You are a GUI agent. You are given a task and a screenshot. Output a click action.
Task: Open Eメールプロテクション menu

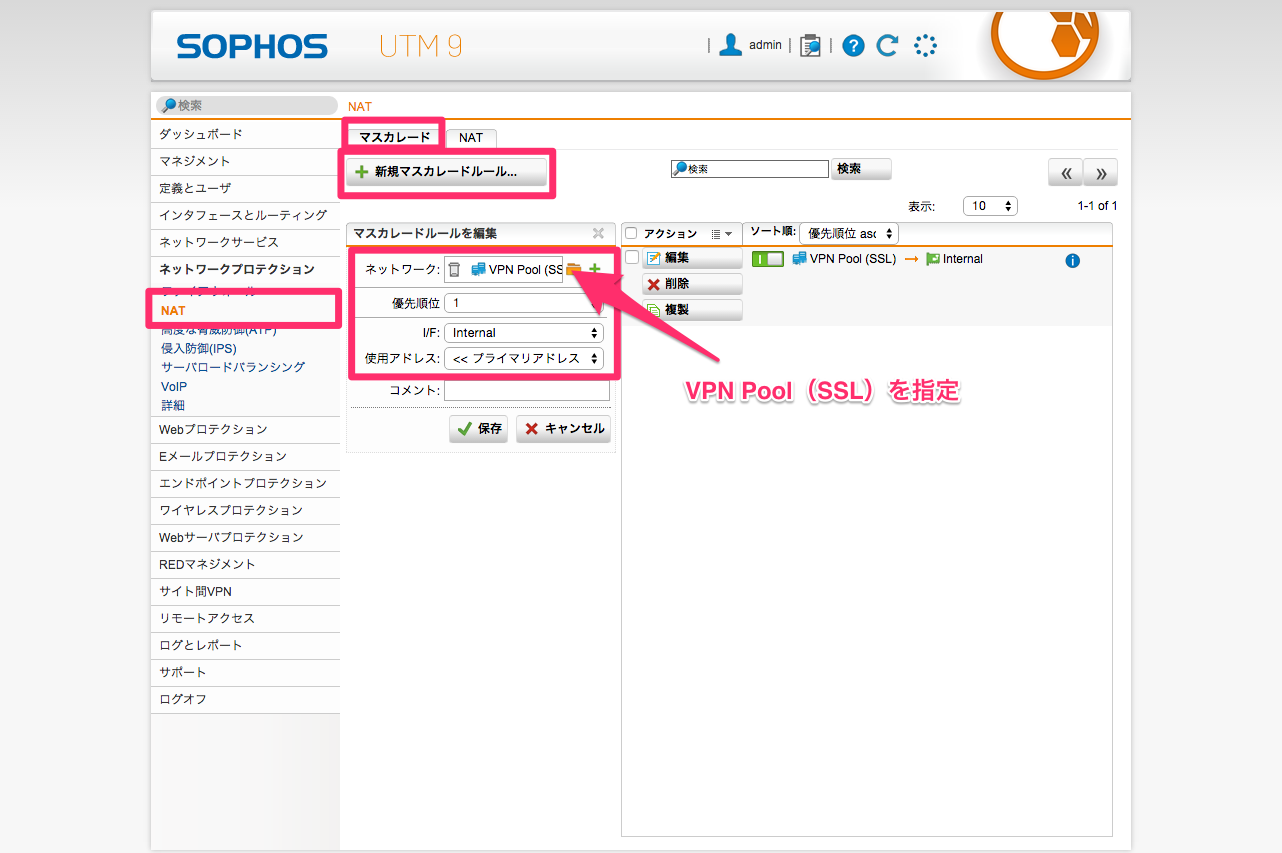coord(246,456)
